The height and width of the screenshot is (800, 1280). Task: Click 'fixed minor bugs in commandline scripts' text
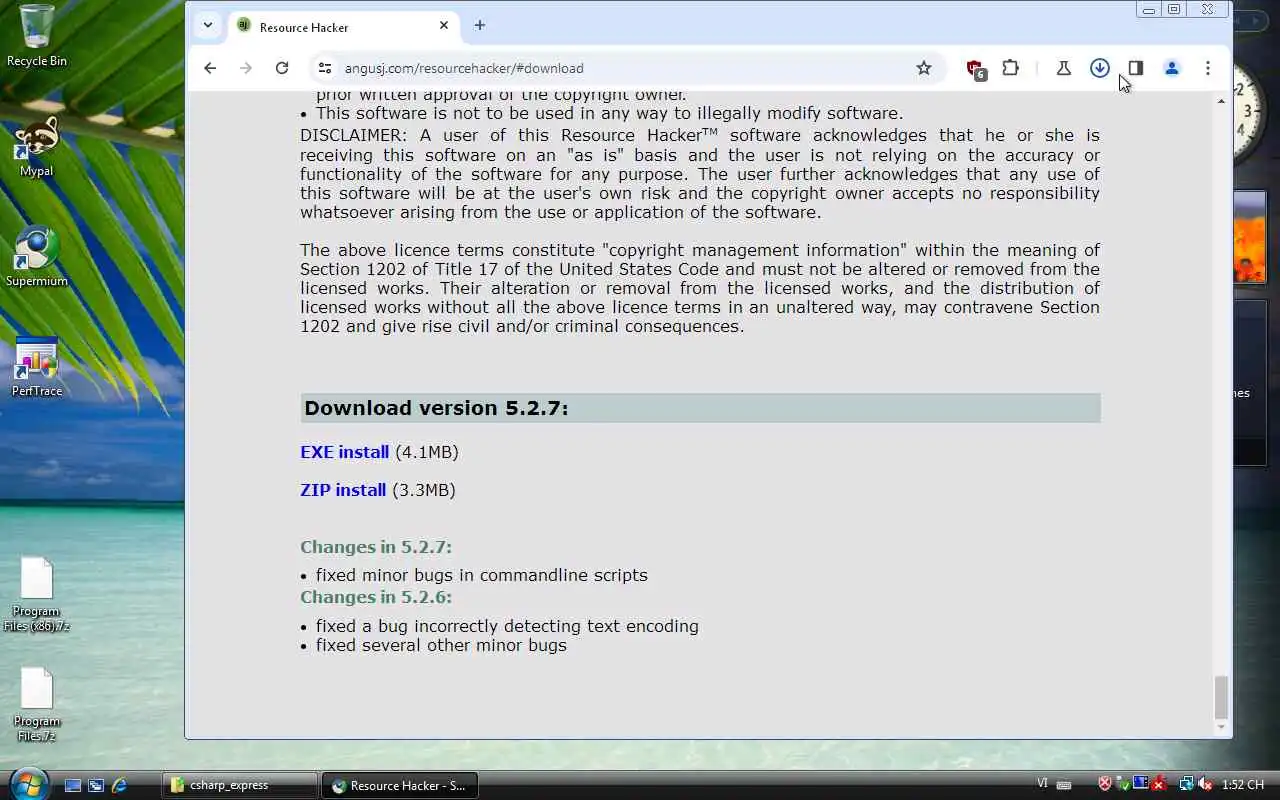482,575
